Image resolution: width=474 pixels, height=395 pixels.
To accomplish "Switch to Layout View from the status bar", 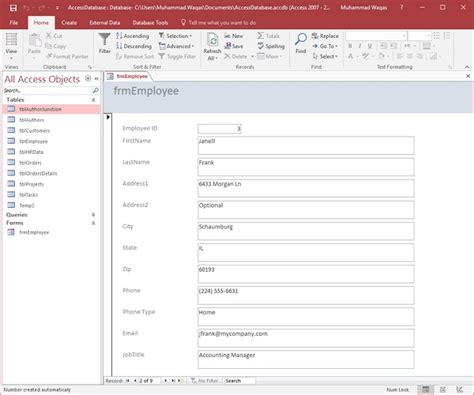I will click(x=443, y=389).
